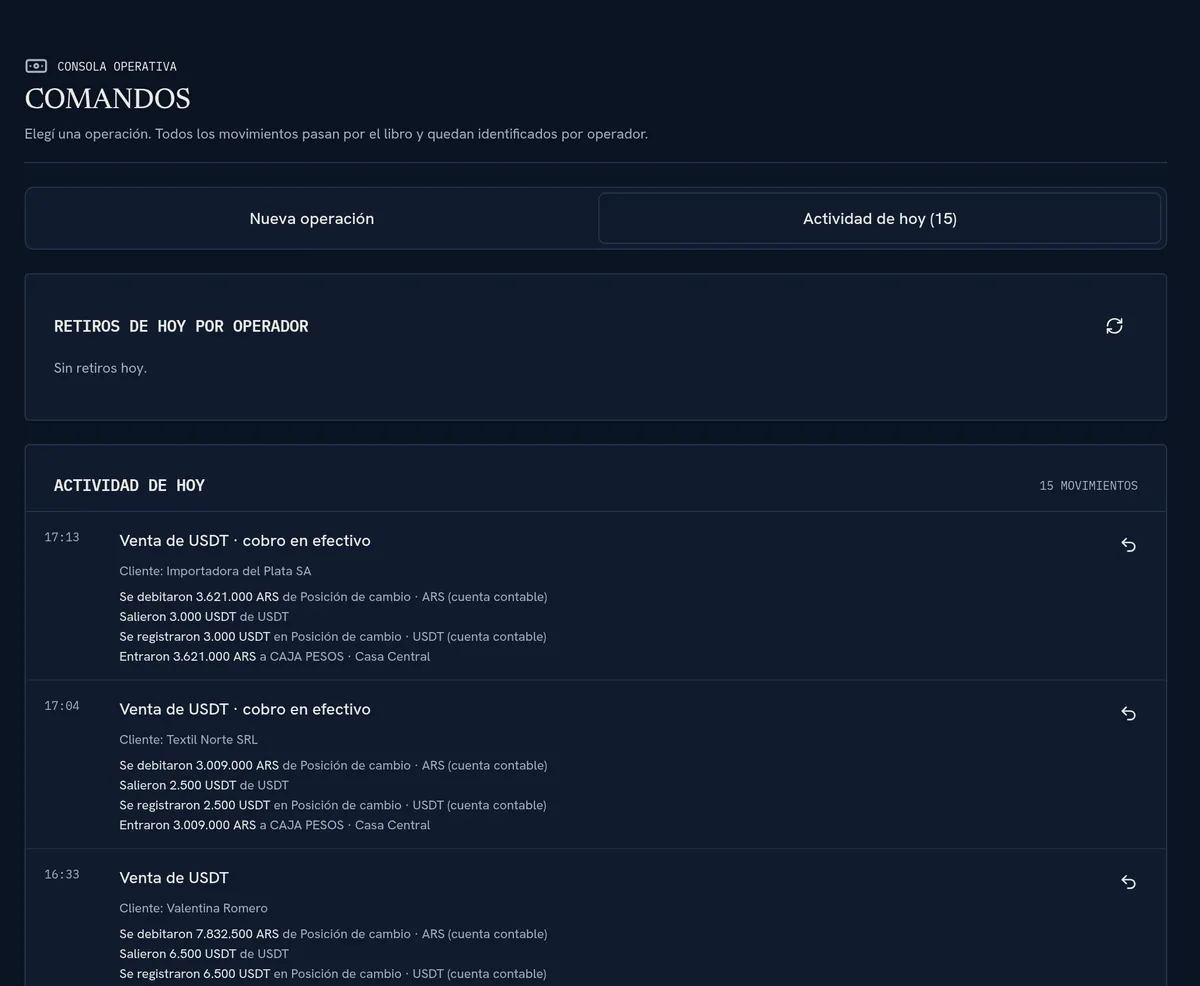Screen dimensions: 1200x986
Task: Click 'Cliente: Textil Norte SRL'
Action: tap(188, 740)
